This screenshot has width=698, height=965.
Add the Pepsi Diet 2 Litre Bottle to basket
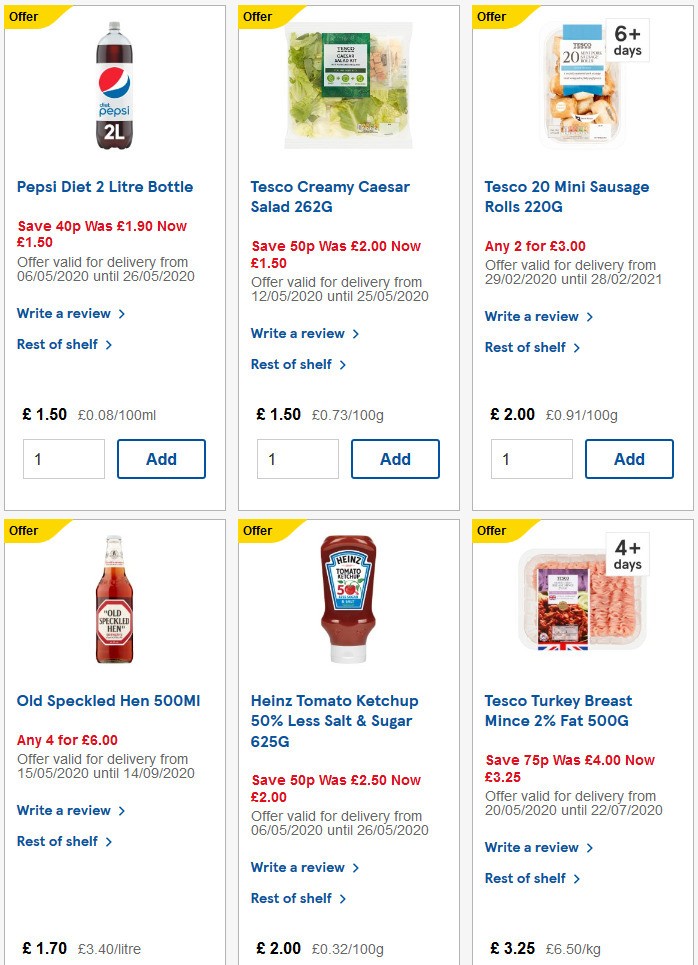point(161,459)
